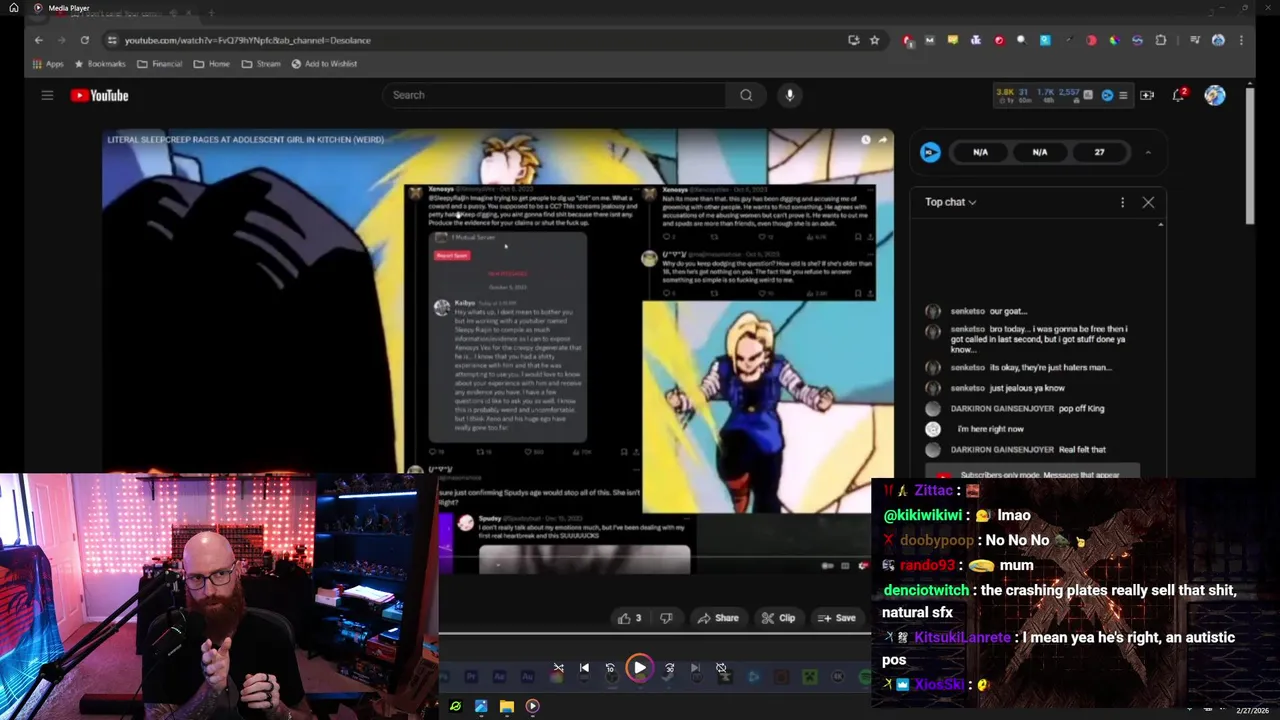The image size is (1280, 720).
Task: Reload the YouTube page
Action: 84,40
